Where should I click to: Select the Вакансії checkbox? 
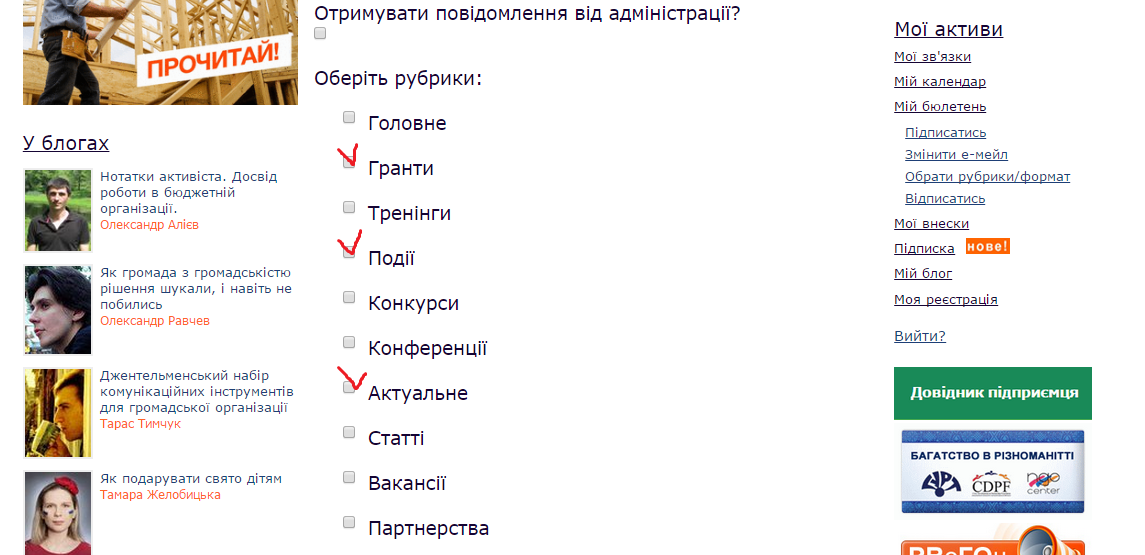pyautogui.click(x=349, y=477)
